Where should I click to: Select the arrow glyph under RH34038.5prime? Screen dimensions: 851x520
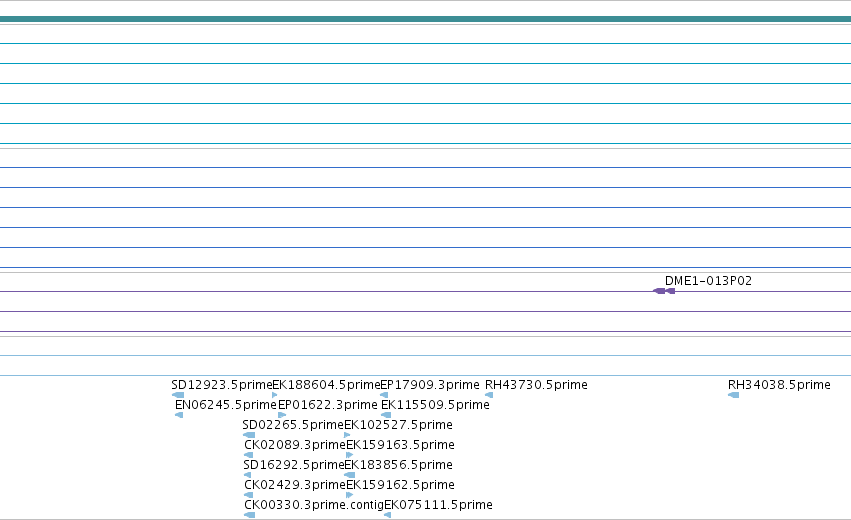click(733, 395)
